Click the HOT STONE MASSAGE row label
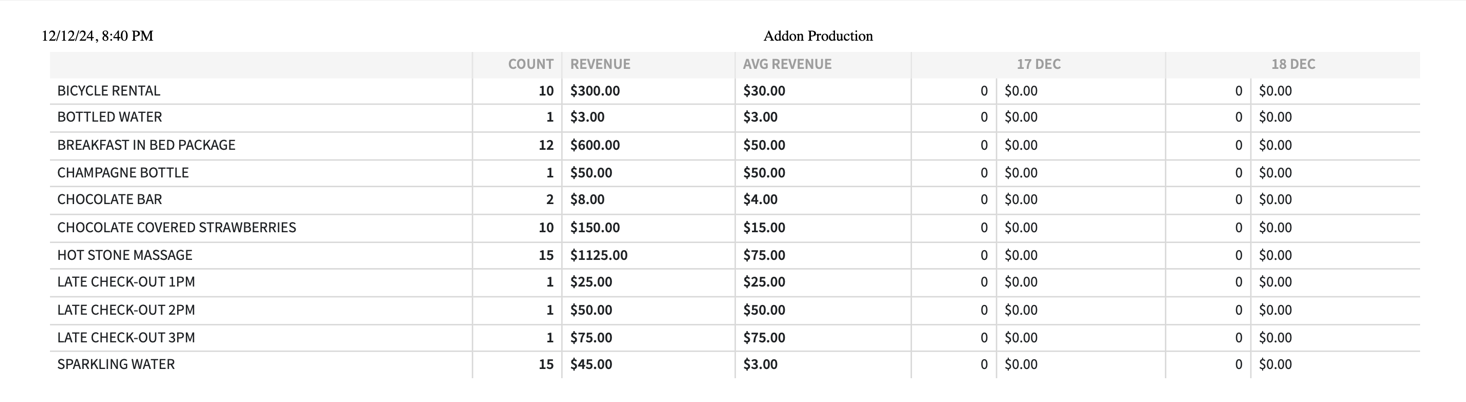This screenshot has height=402, width=1466. pyautogui.click(x=124, y=255)
